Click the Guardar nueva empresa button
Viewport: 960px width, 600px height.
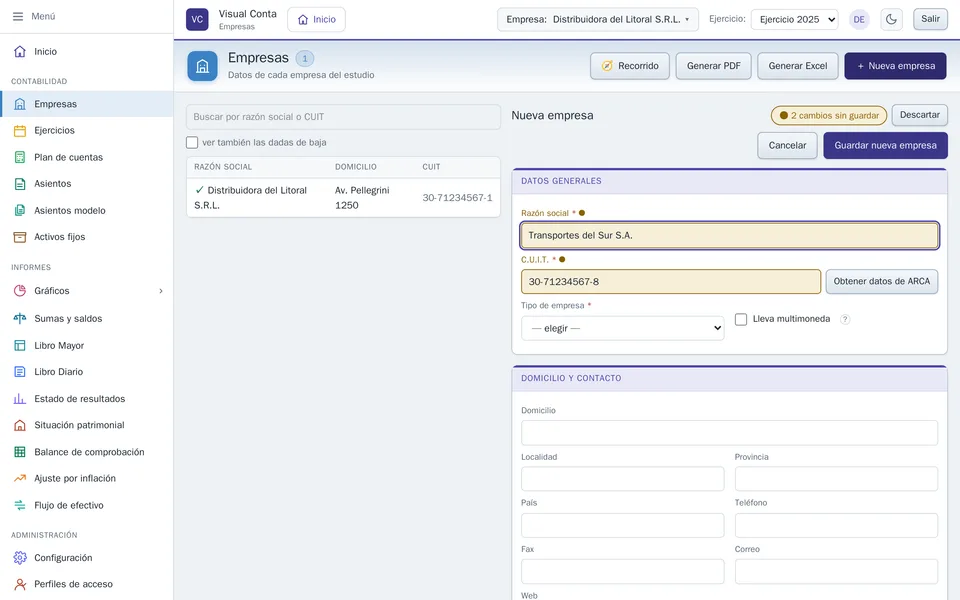(x=885, y=145)
